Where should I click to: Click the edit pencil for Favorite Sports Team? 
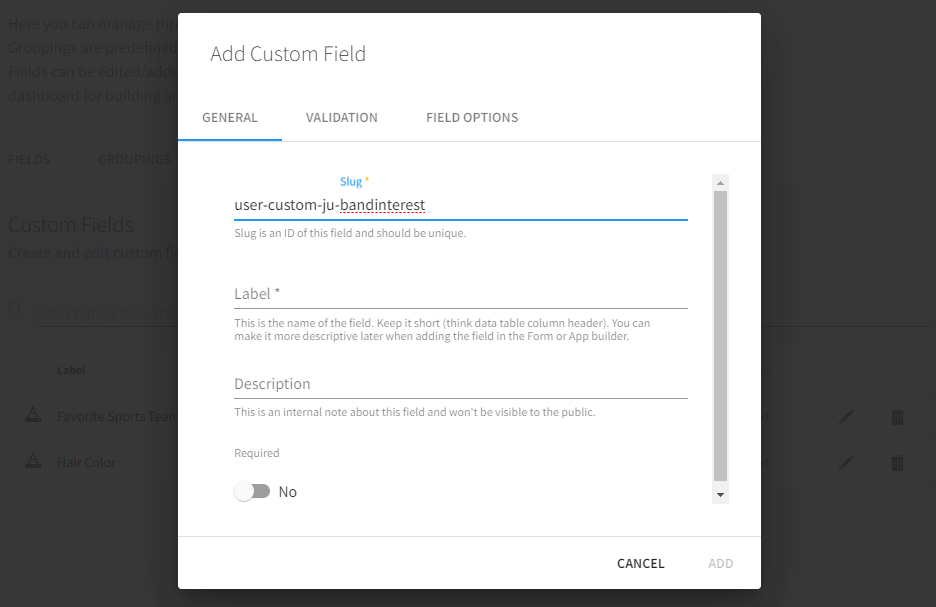coord(846,417)
